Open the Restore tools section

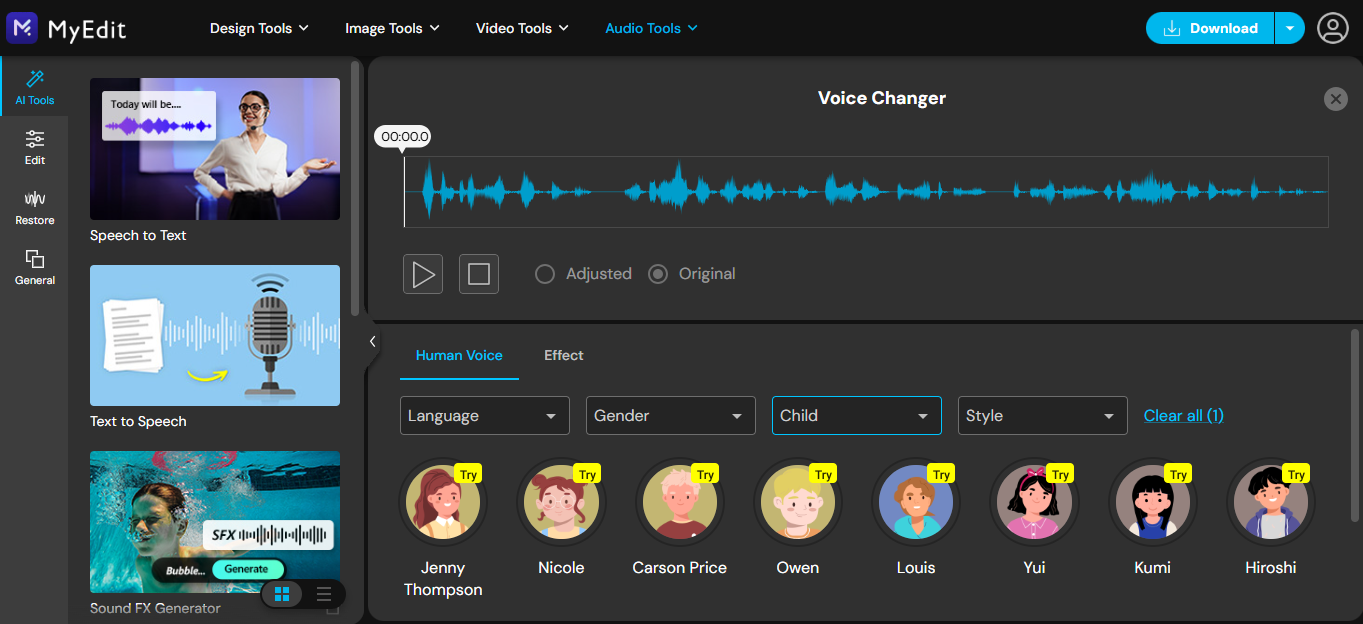[x=34, y=208]
